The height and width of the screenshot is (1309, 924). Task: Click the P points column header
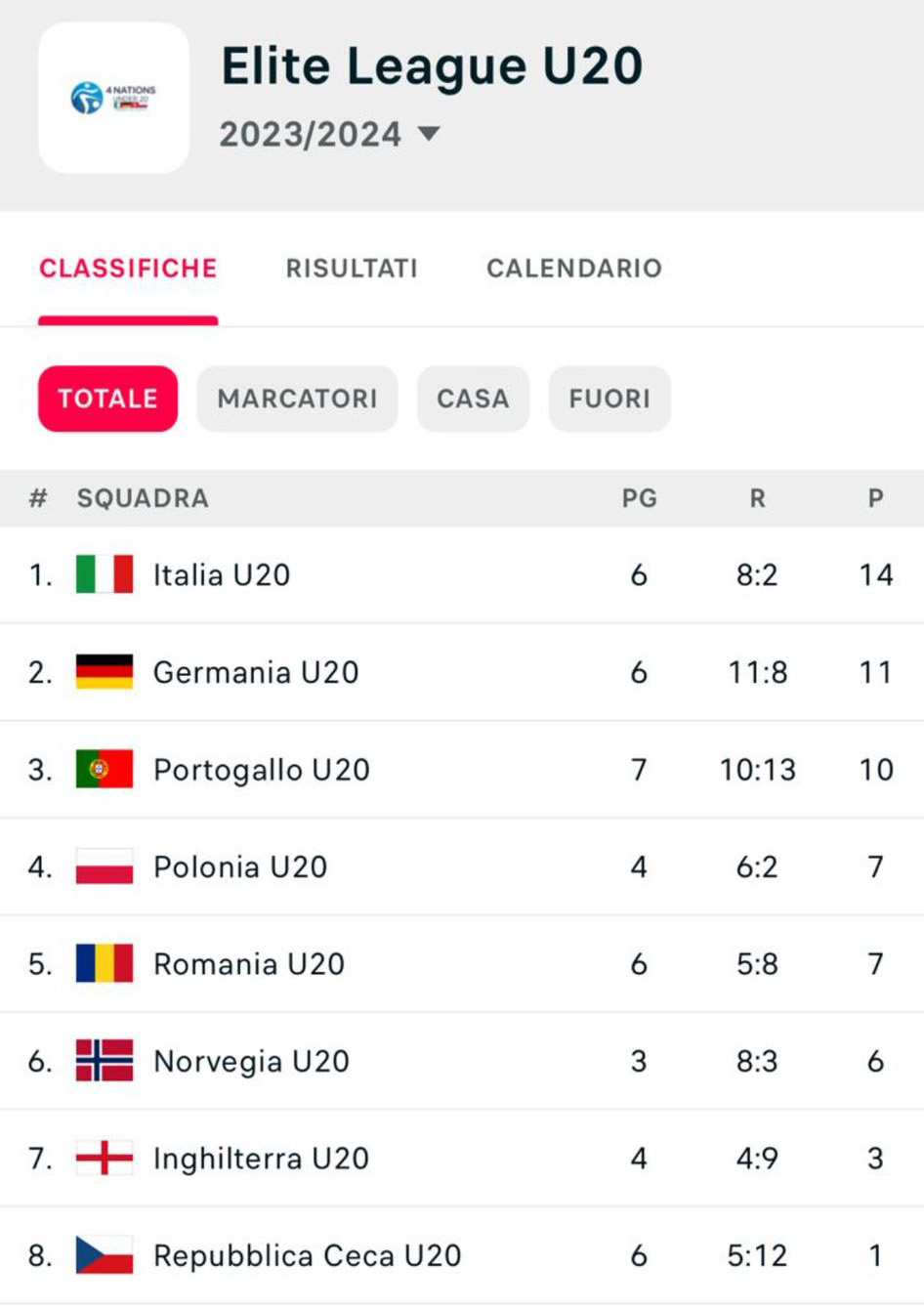coord(875,498)
